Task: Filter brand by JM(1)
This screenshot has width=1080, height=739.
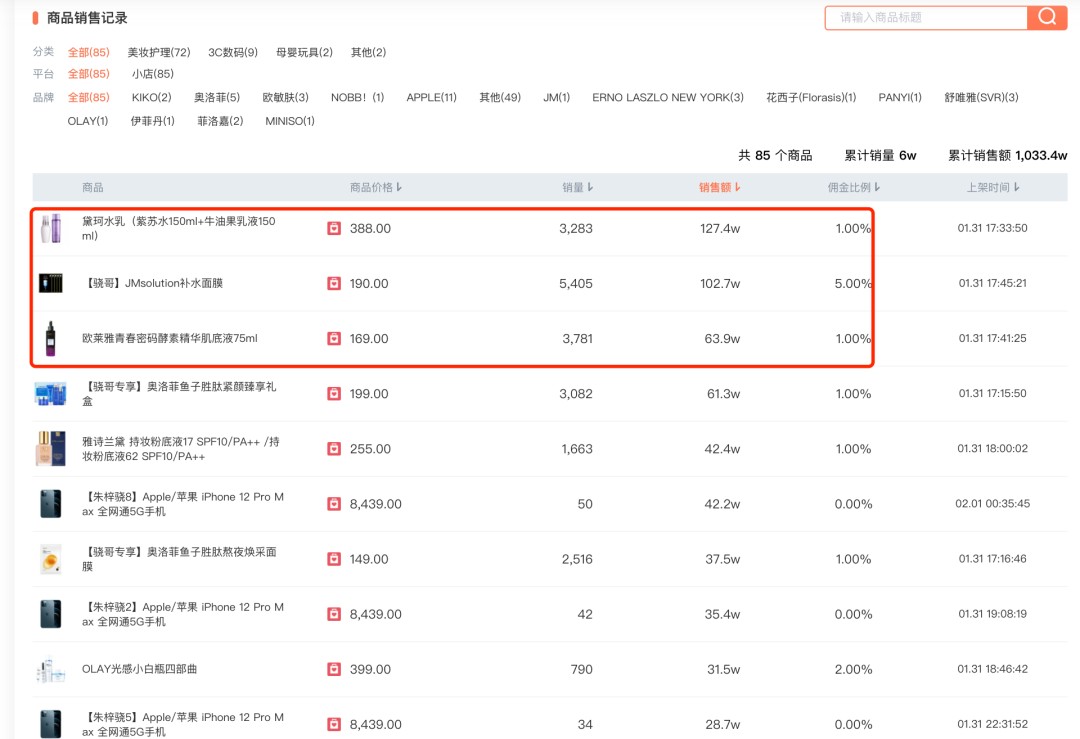Action: [557, 97]
